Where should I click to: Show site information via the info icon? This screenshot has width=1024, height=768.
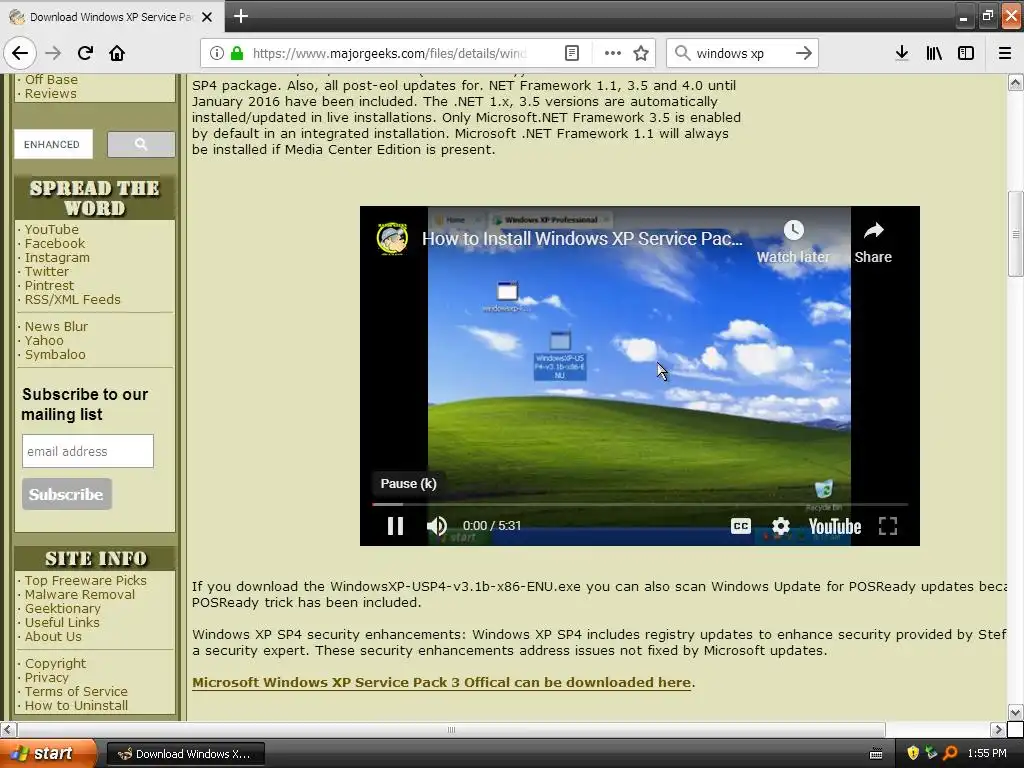coord(217,53)
